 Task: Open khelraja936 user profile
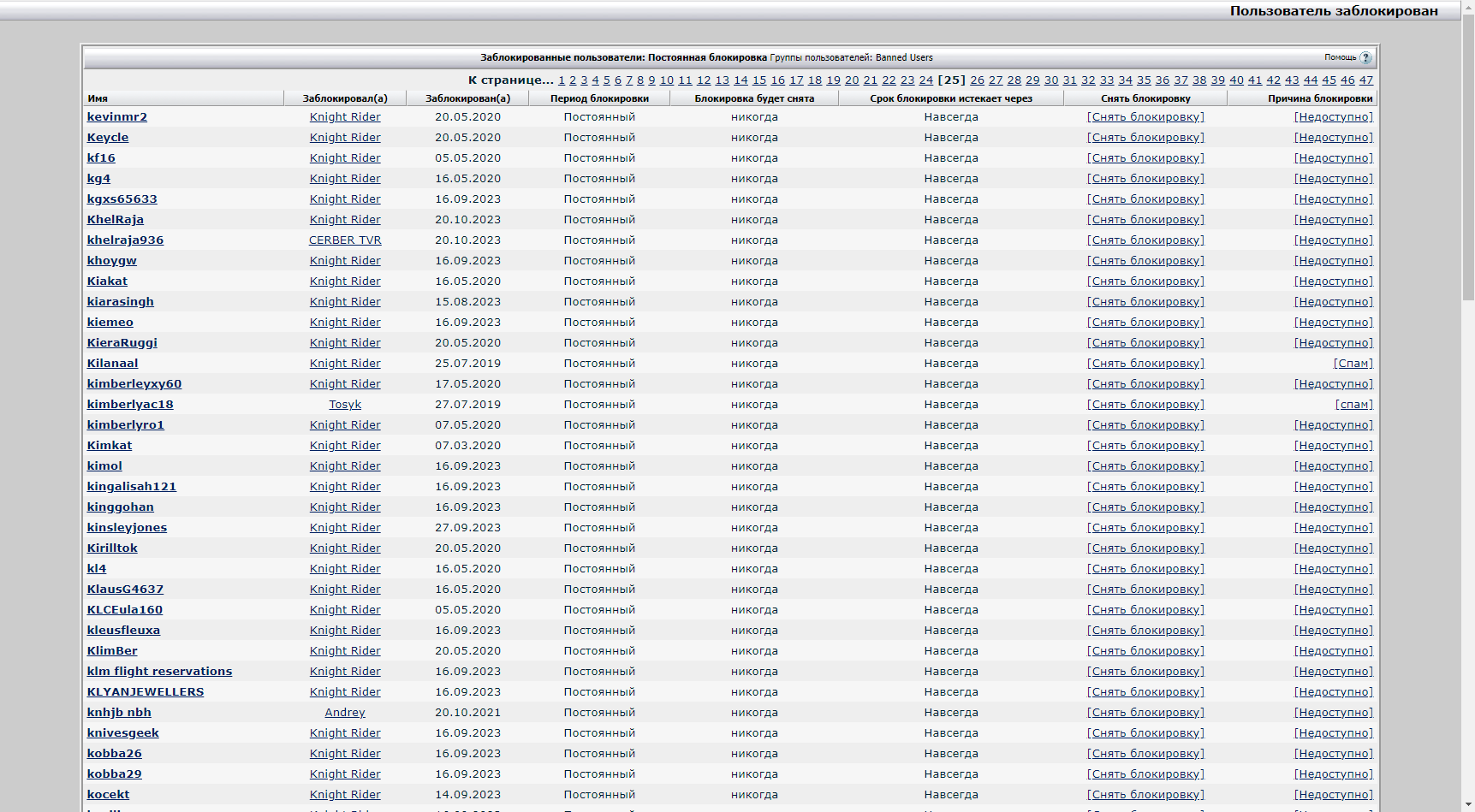[x=125, y=240]
